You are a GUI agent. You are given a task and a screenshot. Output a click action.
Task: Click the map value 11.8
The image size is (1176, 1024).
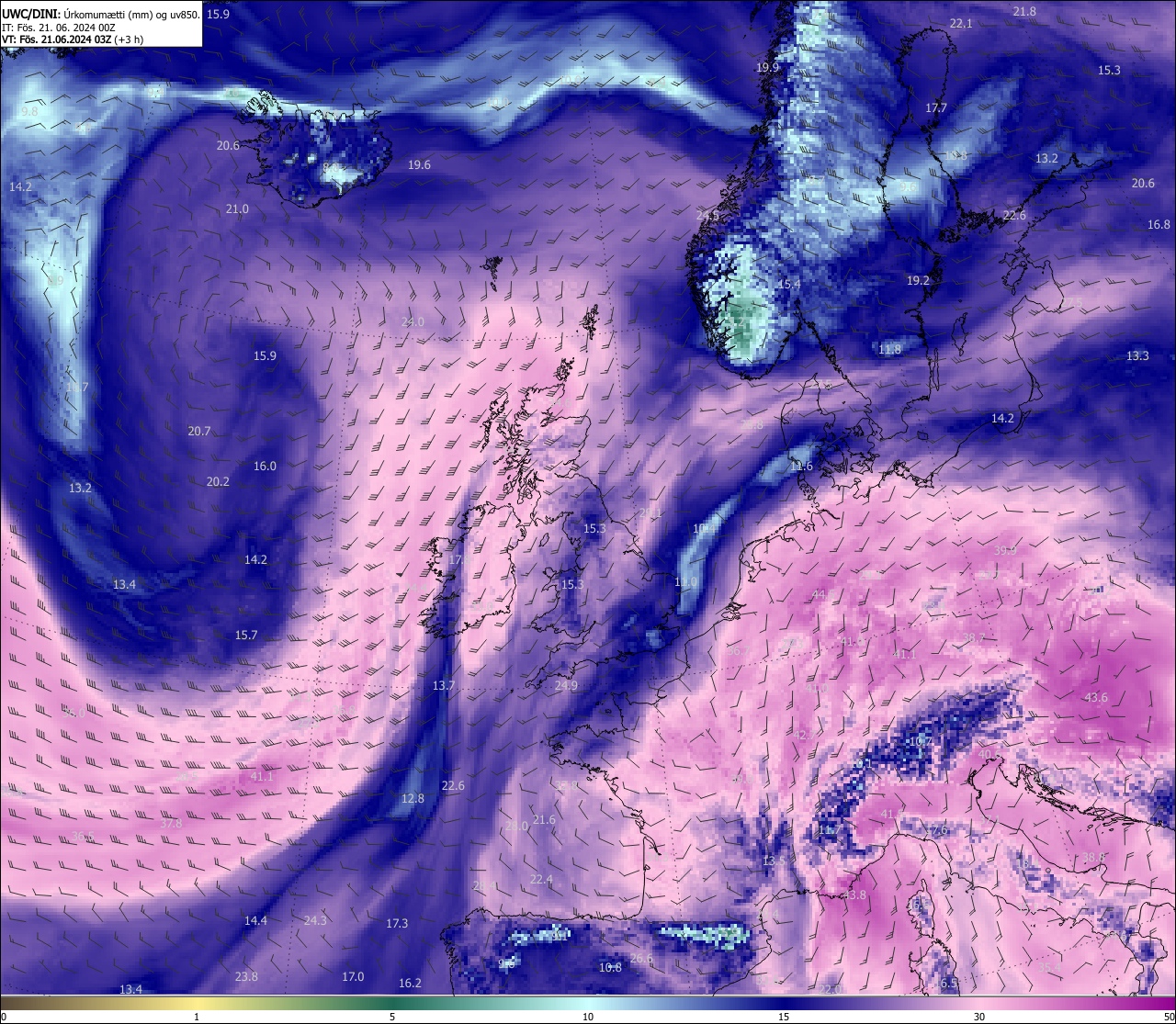point(889,350)
